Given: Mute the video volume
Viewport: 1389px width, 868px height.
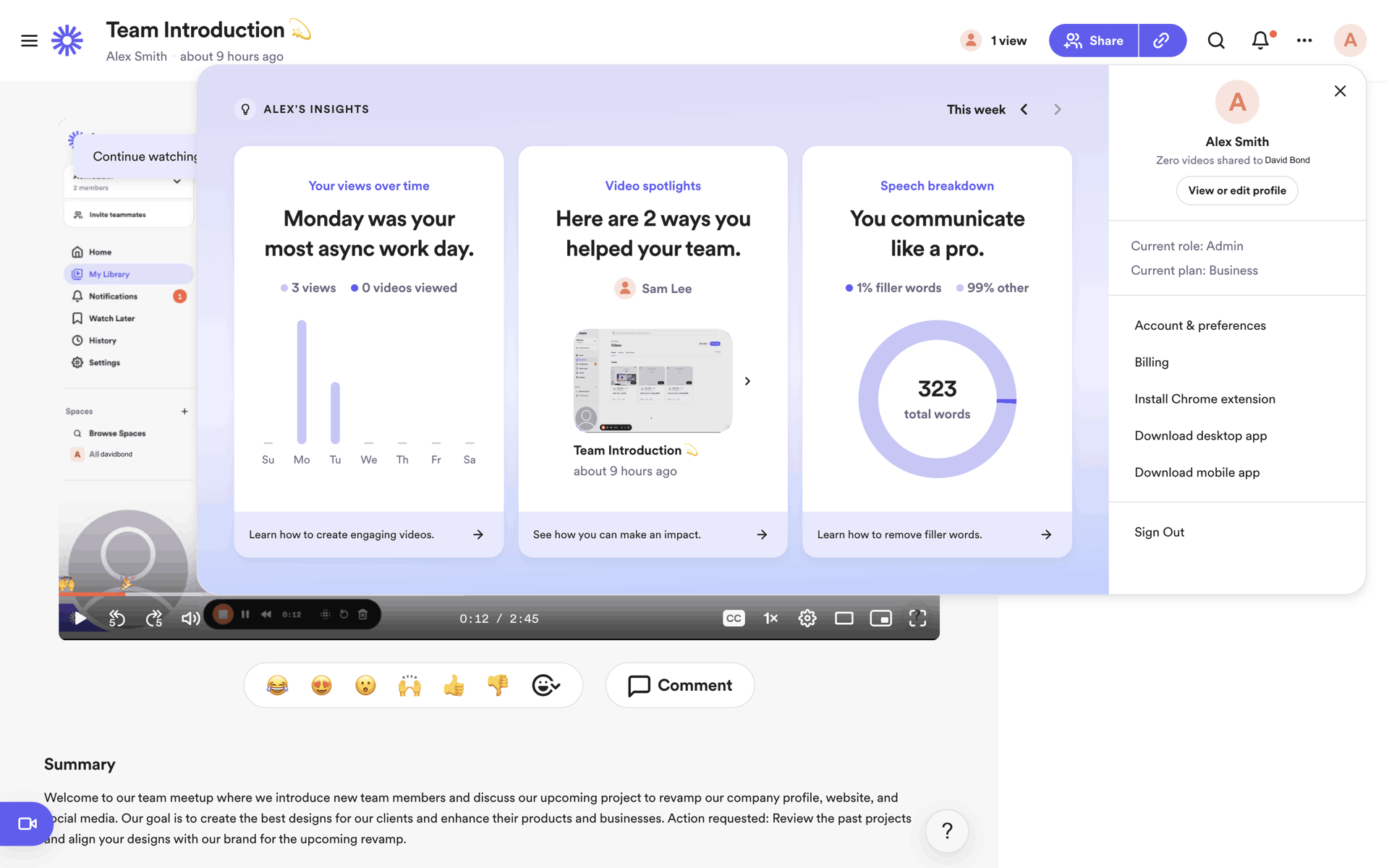Looking at the screenshot, I should (x=190, y=618).
